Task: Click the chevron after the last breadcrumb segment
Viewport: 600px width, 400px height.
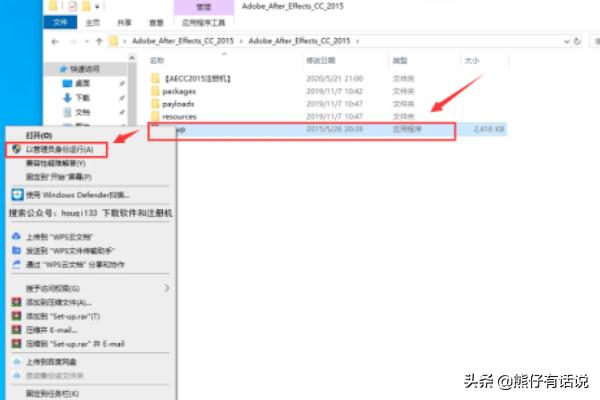Action: pos(357,41)
